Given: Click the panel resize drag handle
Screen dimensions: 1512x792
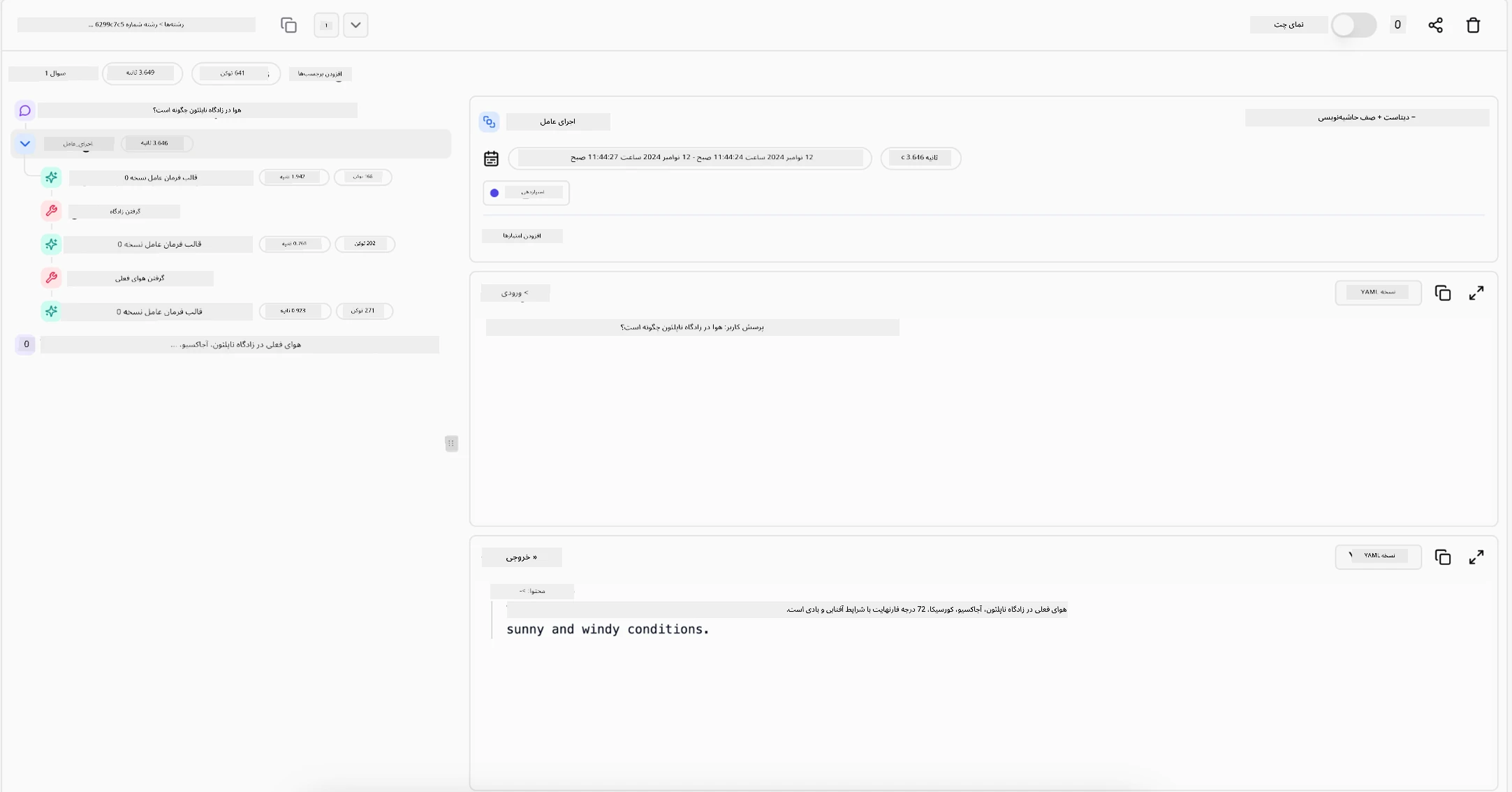Looking at the screenshot, I should pyautogui.click(x=451, y=443).
